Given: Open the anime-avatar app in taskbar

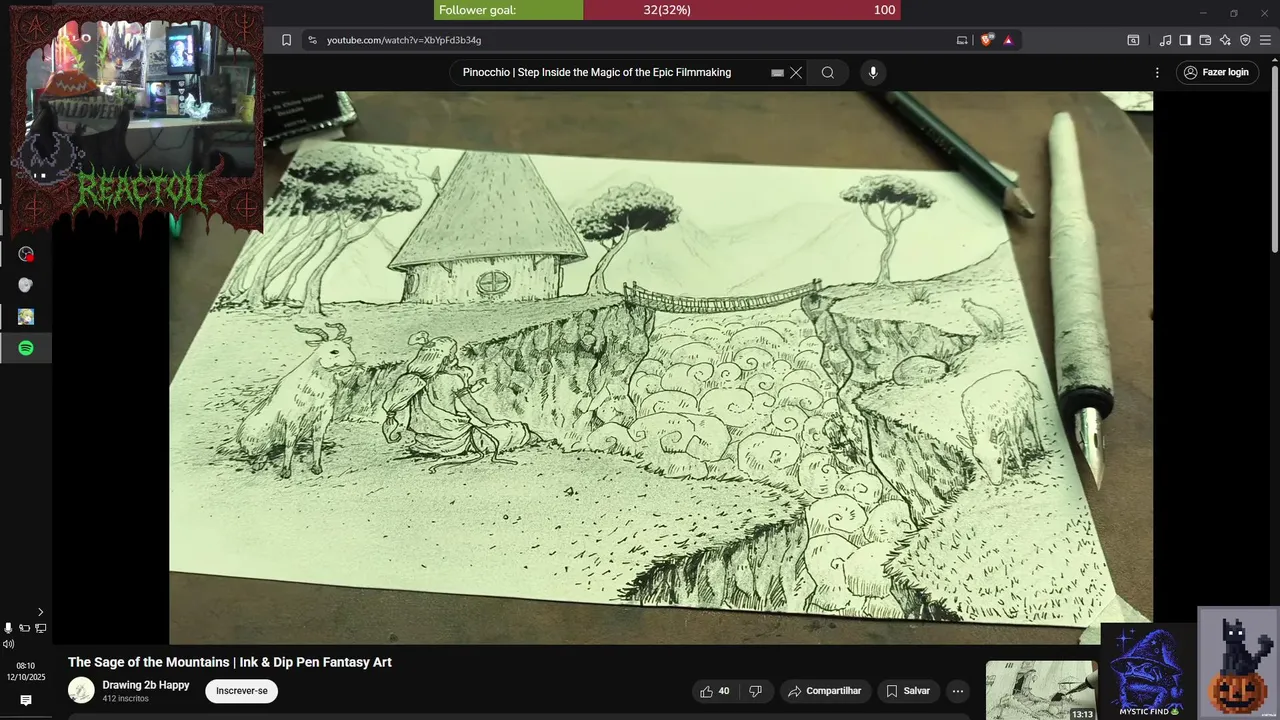Looking at the screenshot, I should (x=26, y=316).
